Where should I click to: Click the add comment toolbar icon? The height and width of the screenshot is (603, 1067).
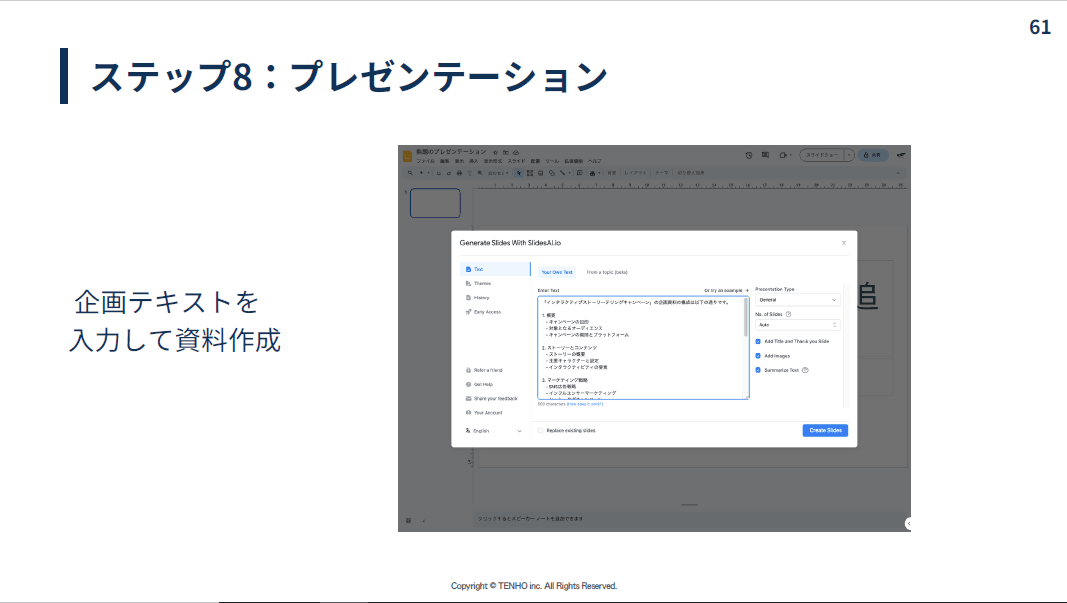(580, 173)
